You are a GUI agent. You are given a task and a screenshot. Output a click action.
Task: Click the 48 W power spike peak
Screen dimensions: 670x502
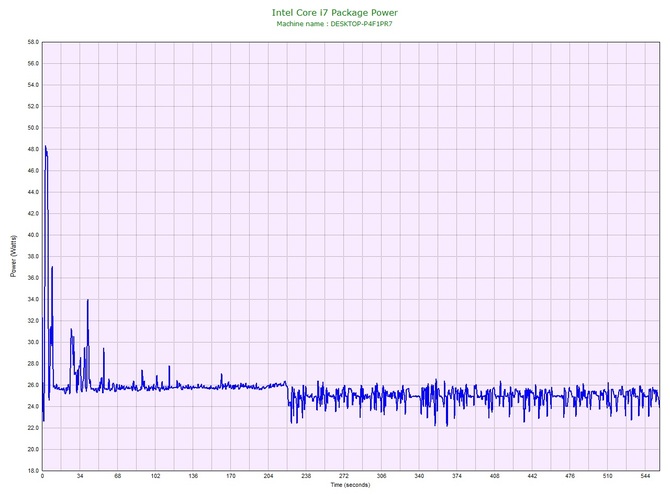pos(45,147)
